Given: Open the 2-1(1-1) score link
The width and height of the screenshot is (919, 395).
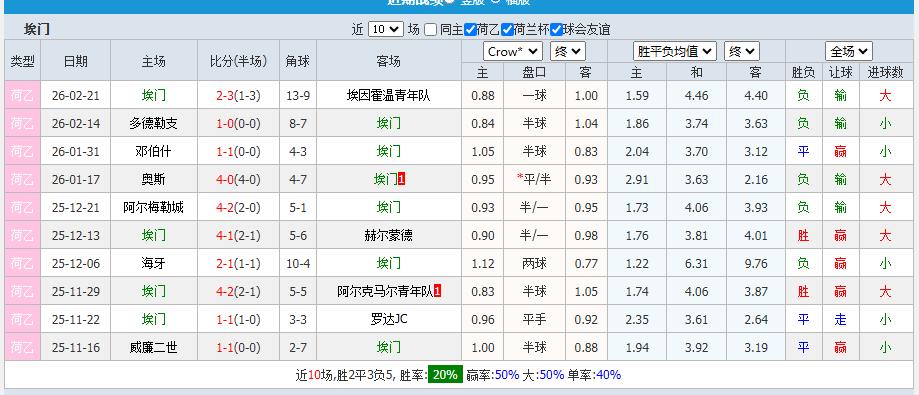Looking at the screenshot, I should 239,264.
